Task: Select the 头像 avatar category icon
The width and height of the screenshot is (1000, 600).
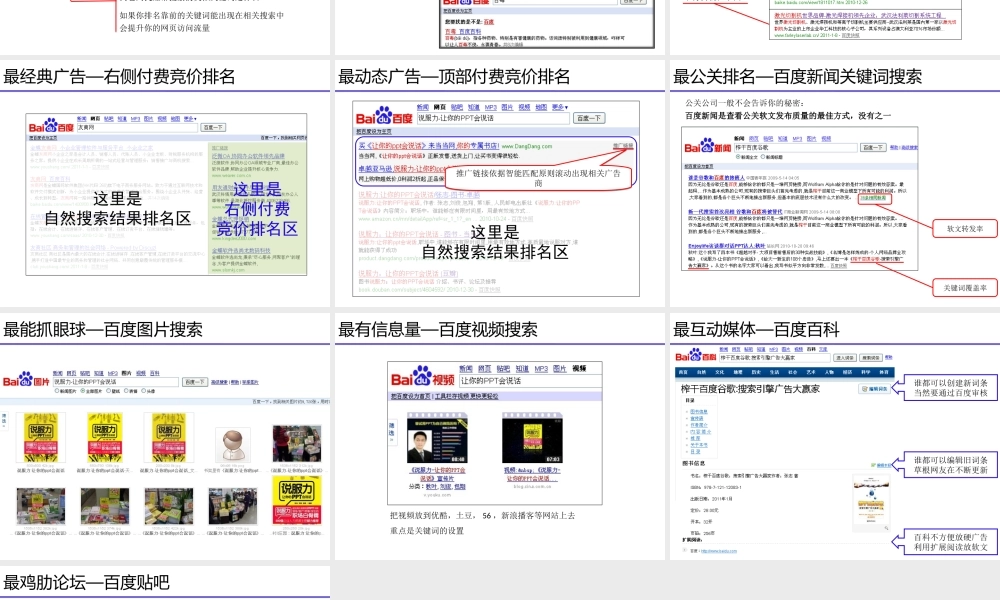Action: 145,391
